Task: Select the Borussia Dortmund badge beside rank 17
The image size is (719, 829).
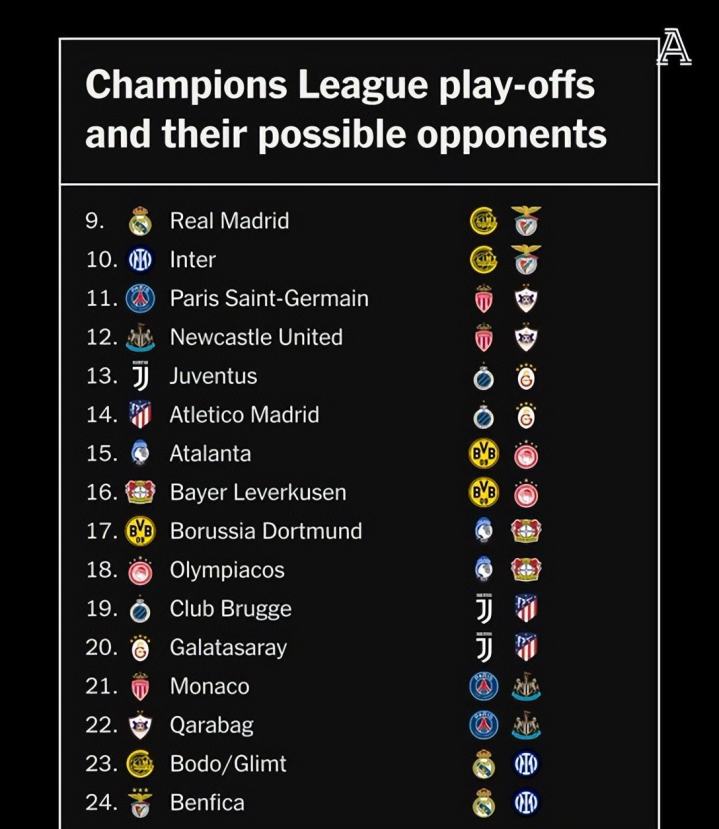Action: (x=140, y=531)
